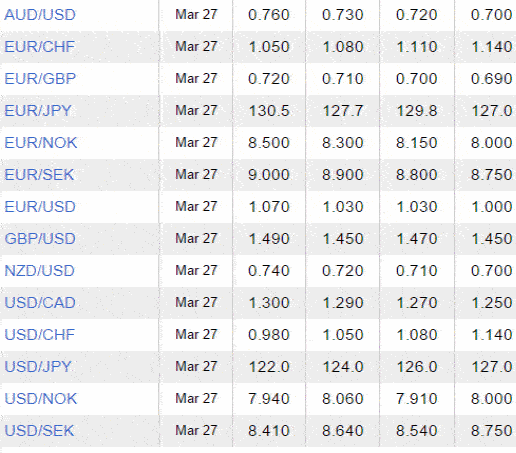
Task: Click the USD/SEK 8.640 forecast cell
Action: 343,431
